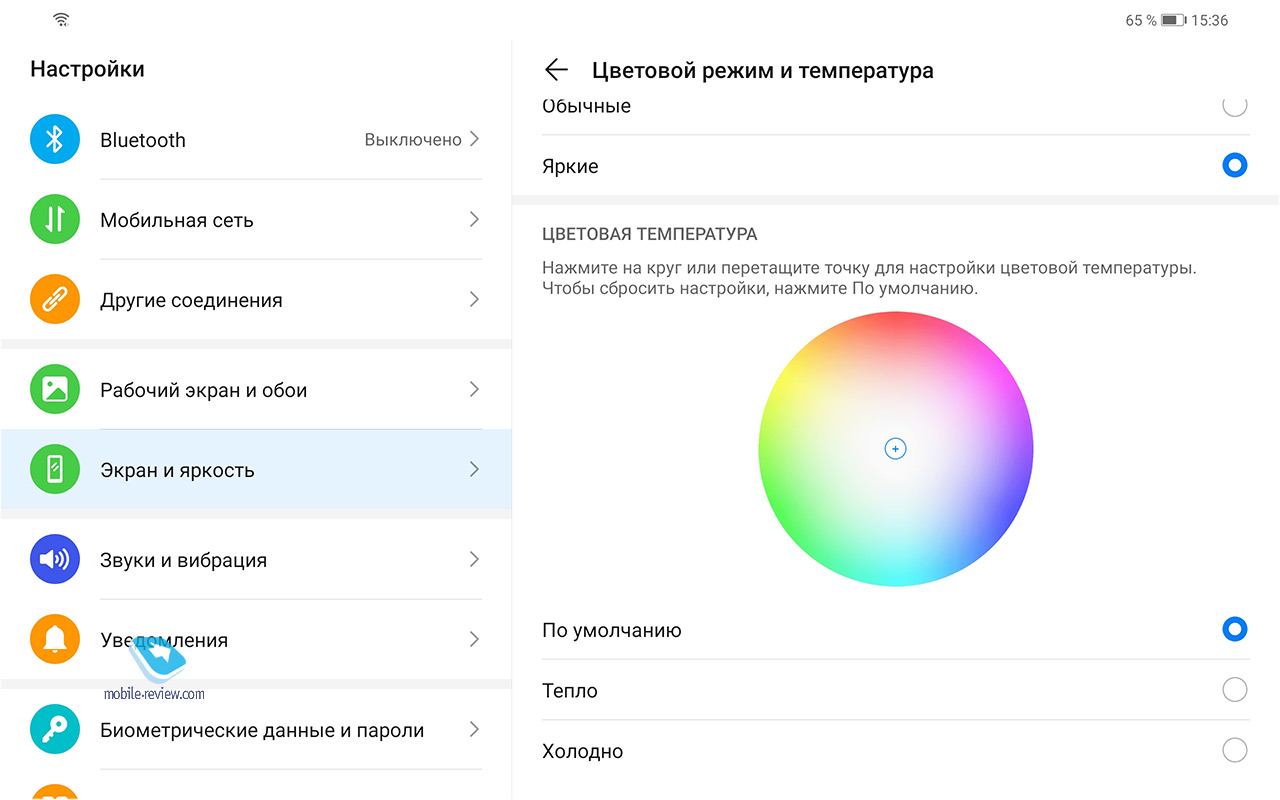Tap the Яркие label text

click(x=570, y=167)
